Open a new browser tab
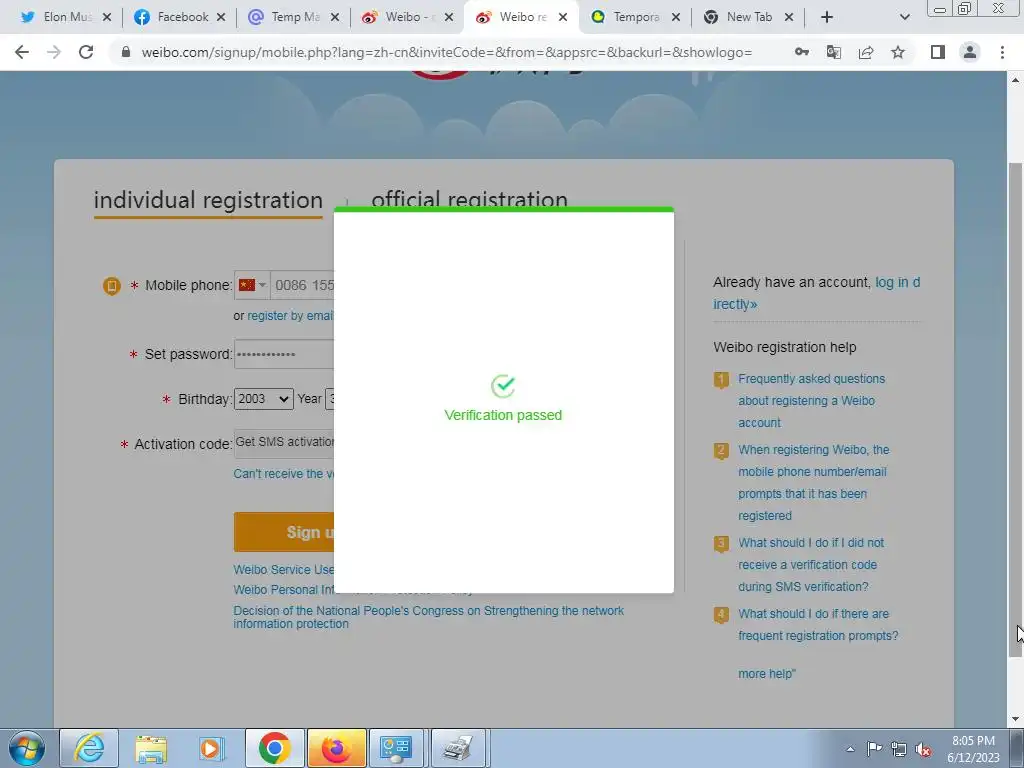The image size is (1024, 768). coord(826,17)
